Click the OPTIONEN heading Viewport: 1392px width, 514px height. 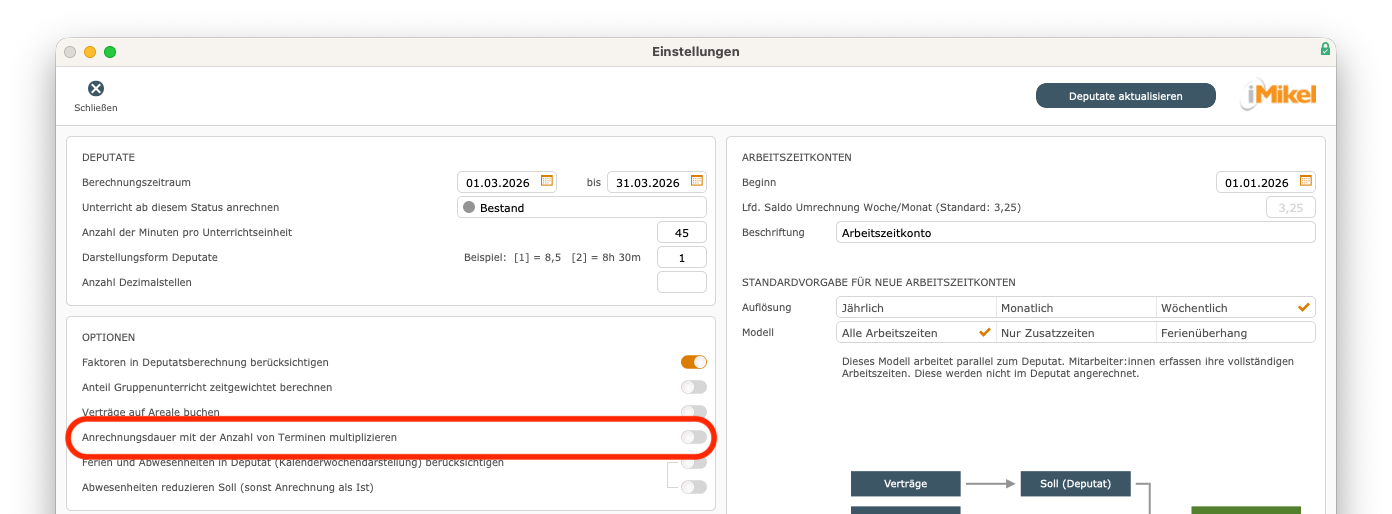click(108, 337)
